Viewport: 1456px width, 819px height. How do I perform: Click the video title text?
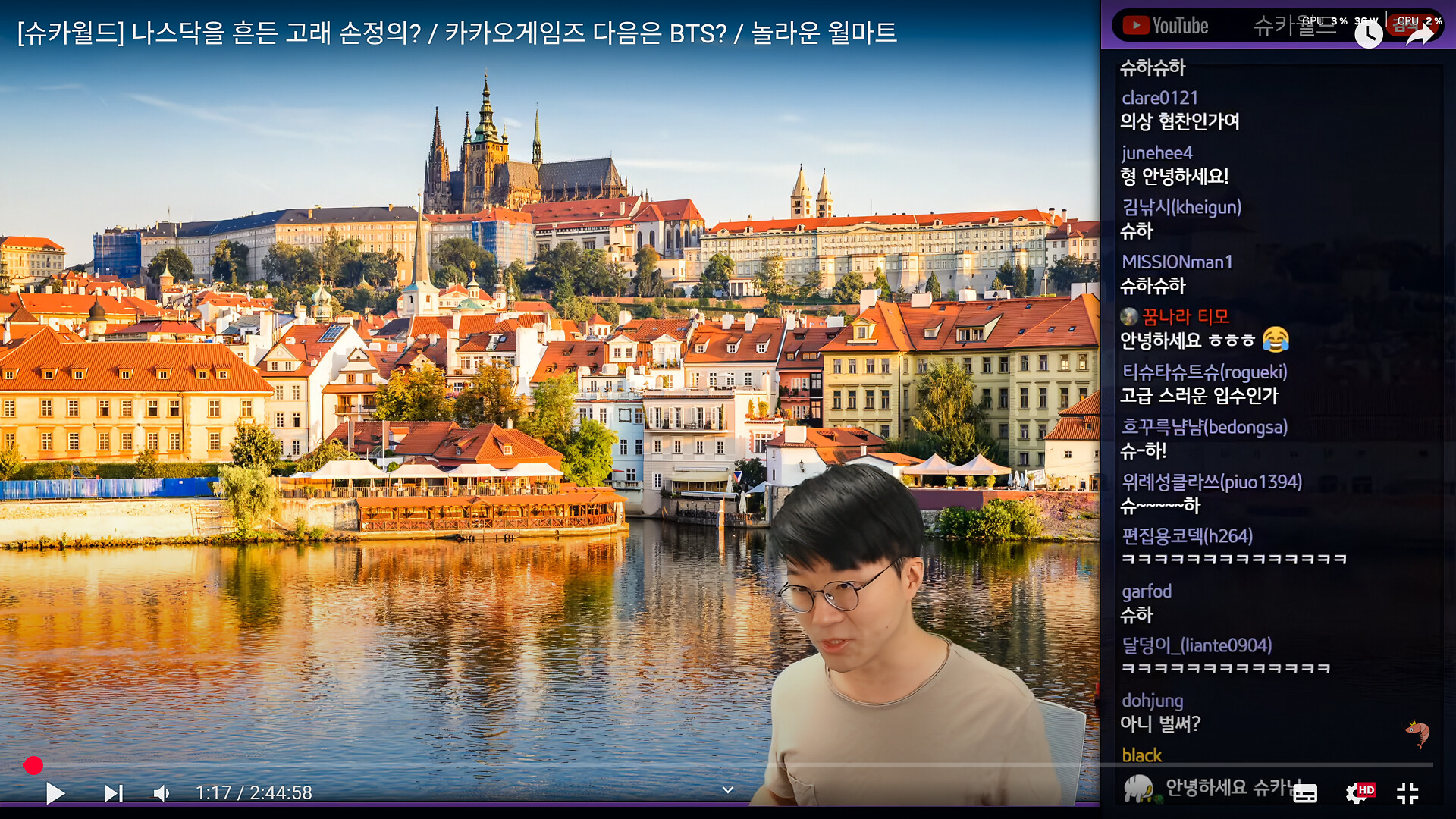457,33
